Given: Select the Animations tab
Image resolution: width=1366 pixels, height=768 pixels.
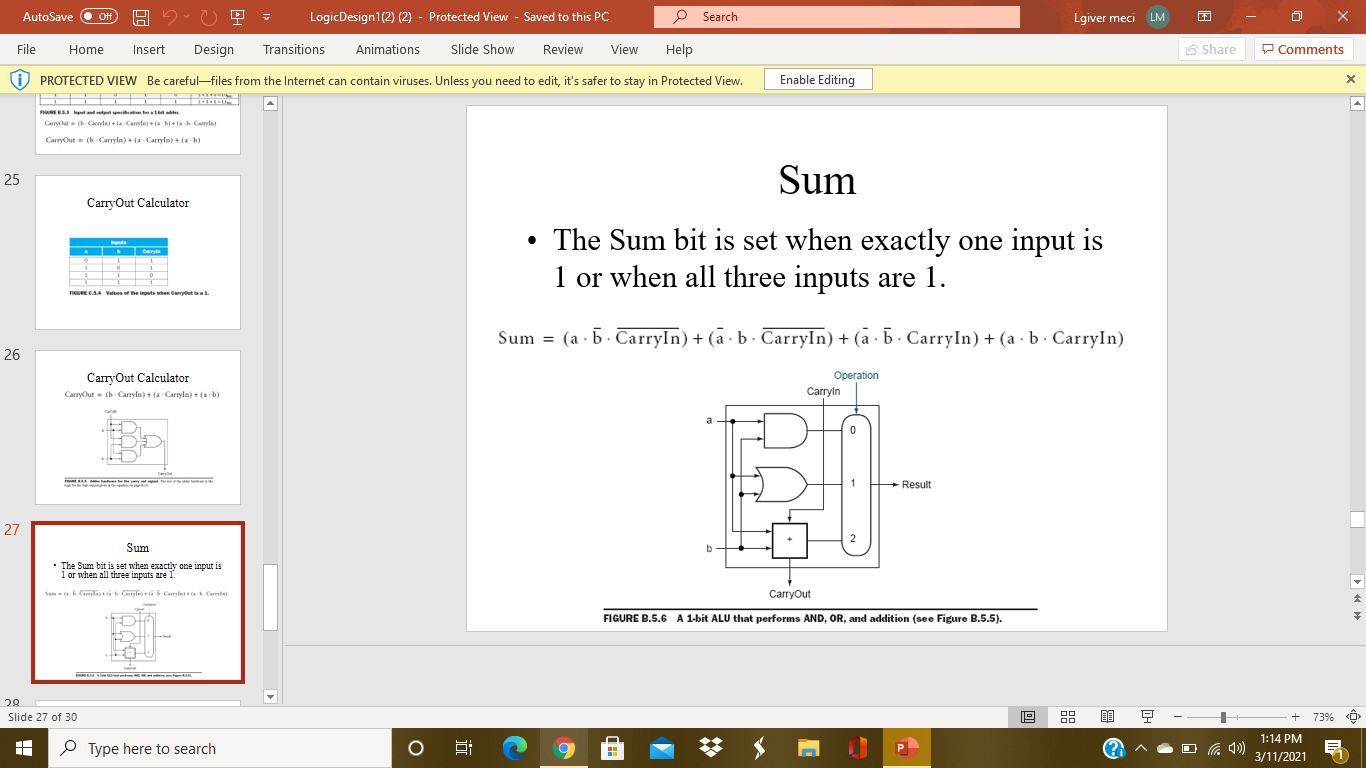Looking at the screenshot, I should click(388, 49).
